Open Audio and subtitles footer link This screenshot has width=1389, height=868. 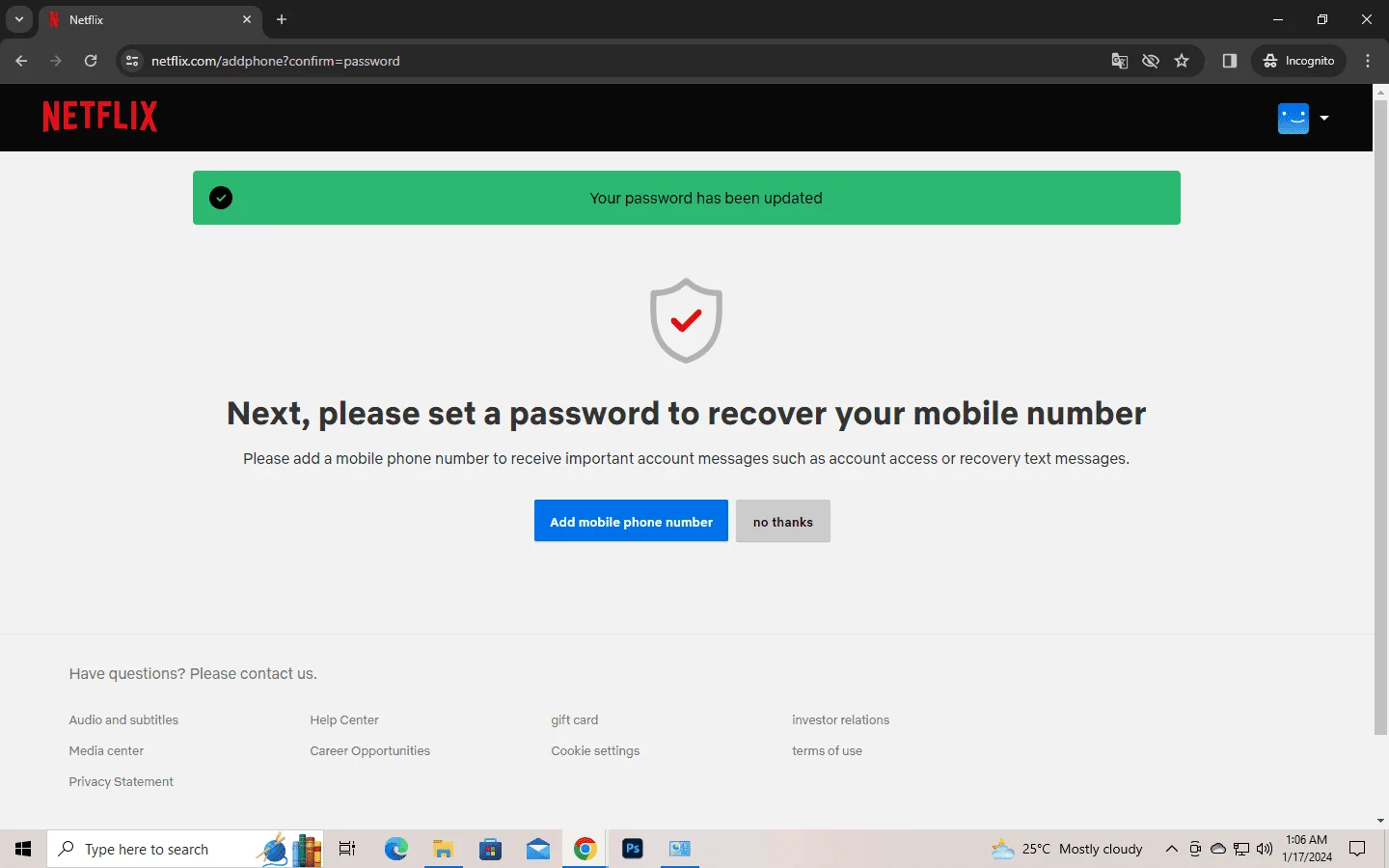click(x=123, y=719)
